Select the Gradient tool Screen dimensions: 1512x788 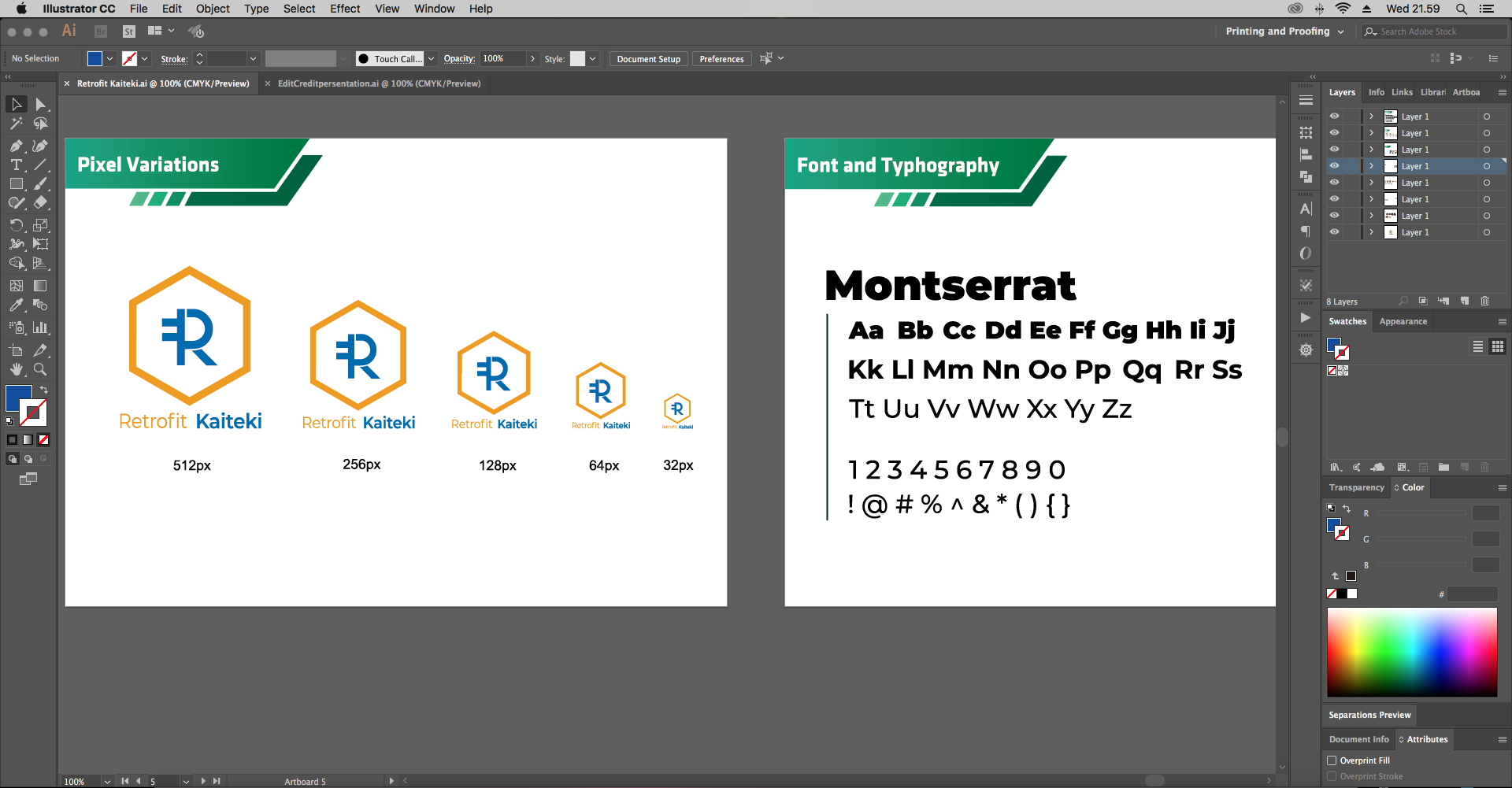[x=41, y=286]
